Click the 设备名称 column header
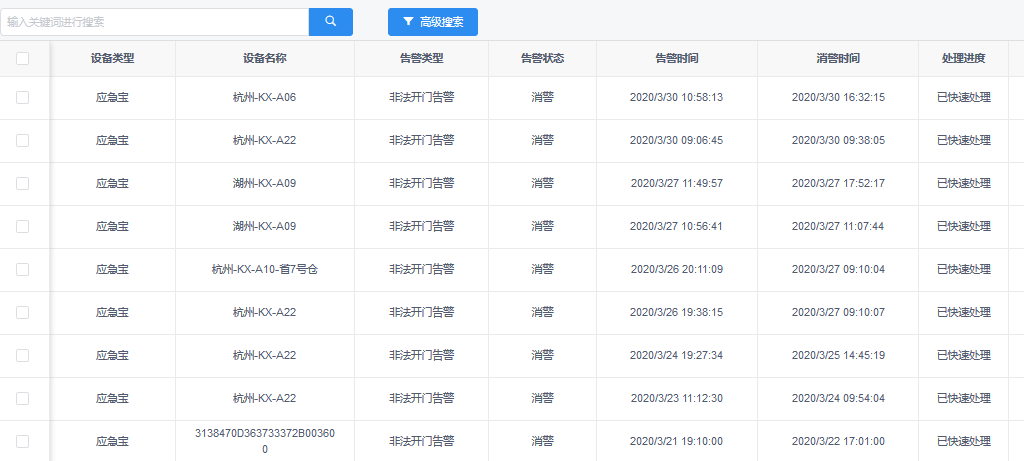This screenshot has width=1024, height=461. coord(265,59)
